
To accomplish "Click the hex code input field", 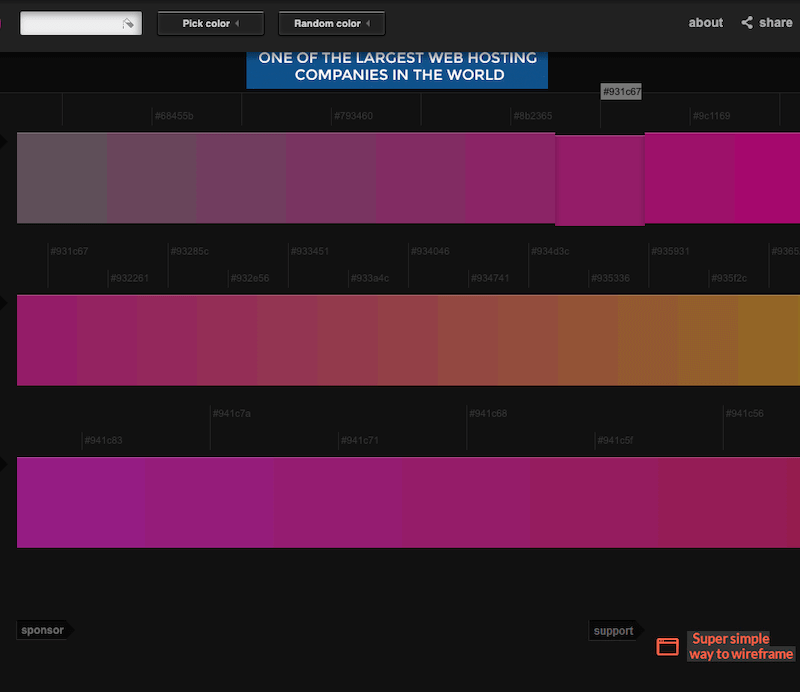I will pyautogui.click(x=75, y=22).
